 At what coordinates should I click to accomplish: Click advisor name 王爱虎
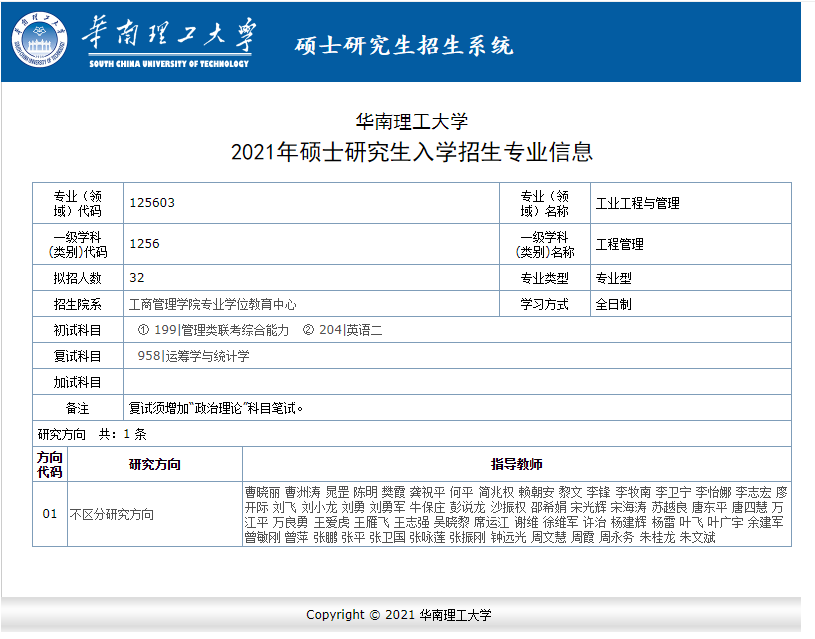pos(331,522)
